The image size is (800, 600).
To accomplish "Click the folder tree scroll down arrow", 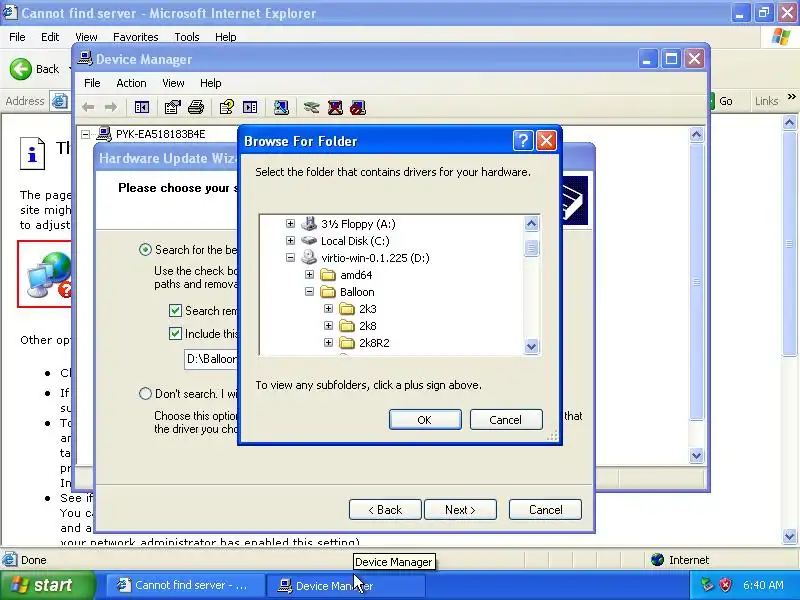I will coord(531,346).
